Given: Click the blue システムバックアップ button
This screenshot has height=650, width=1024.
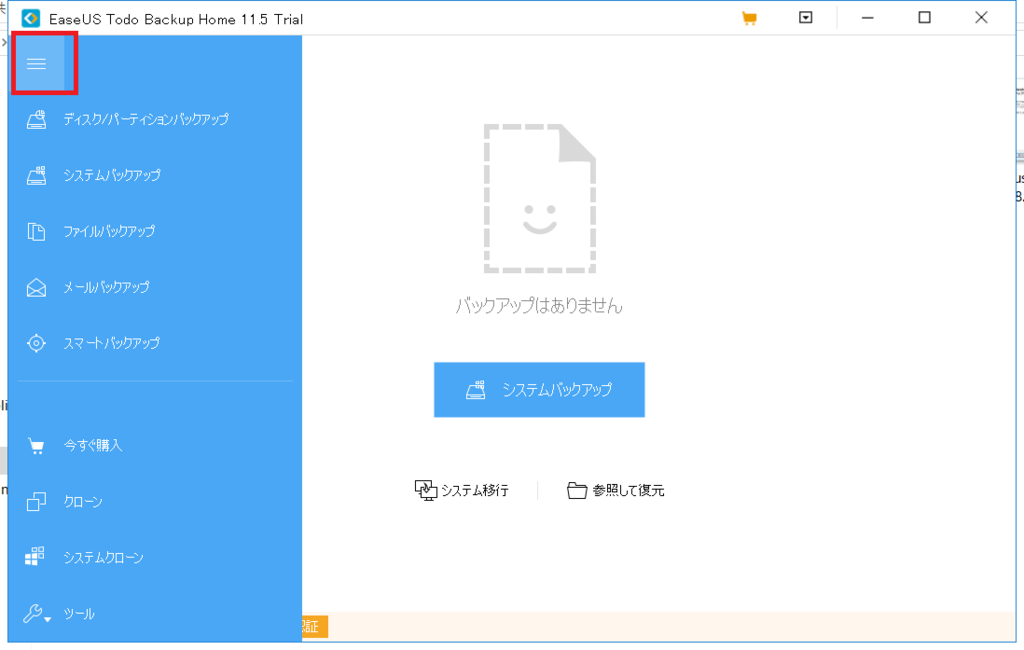Looking at the screenshot, I should click(539, 389).
